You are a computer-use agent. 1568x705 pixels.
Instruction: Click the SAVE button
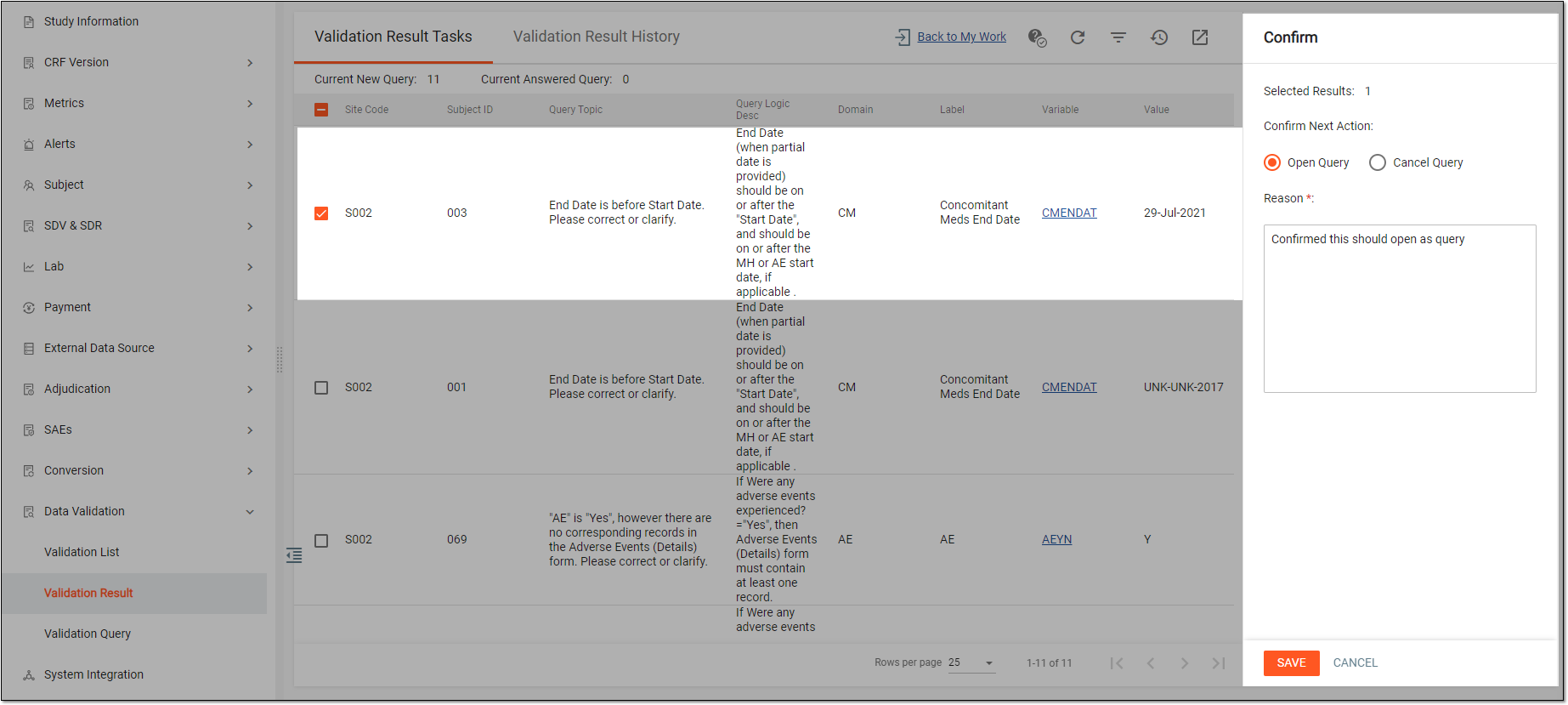(x=1291, y=663)
